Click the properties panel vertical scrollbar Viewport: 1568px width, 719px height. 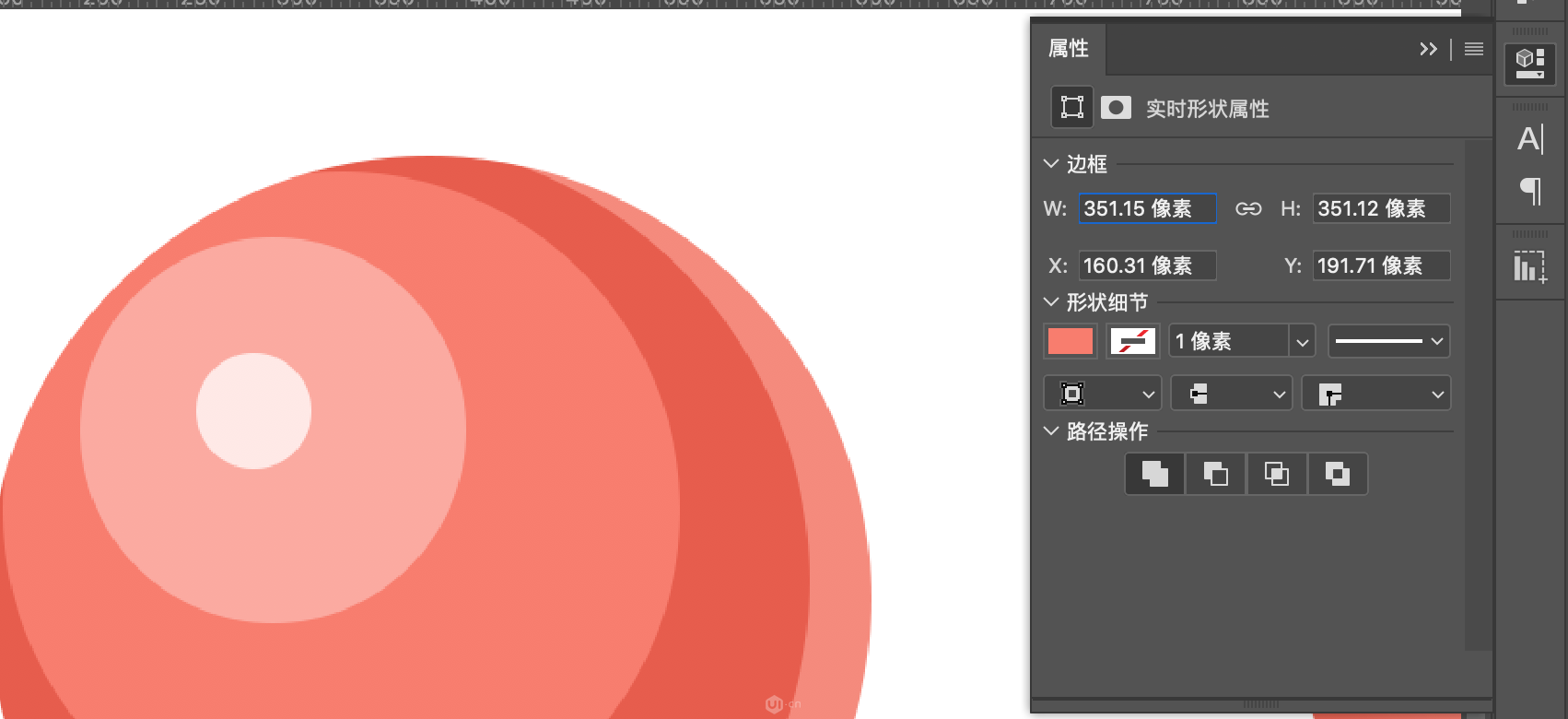(1478, 395)
